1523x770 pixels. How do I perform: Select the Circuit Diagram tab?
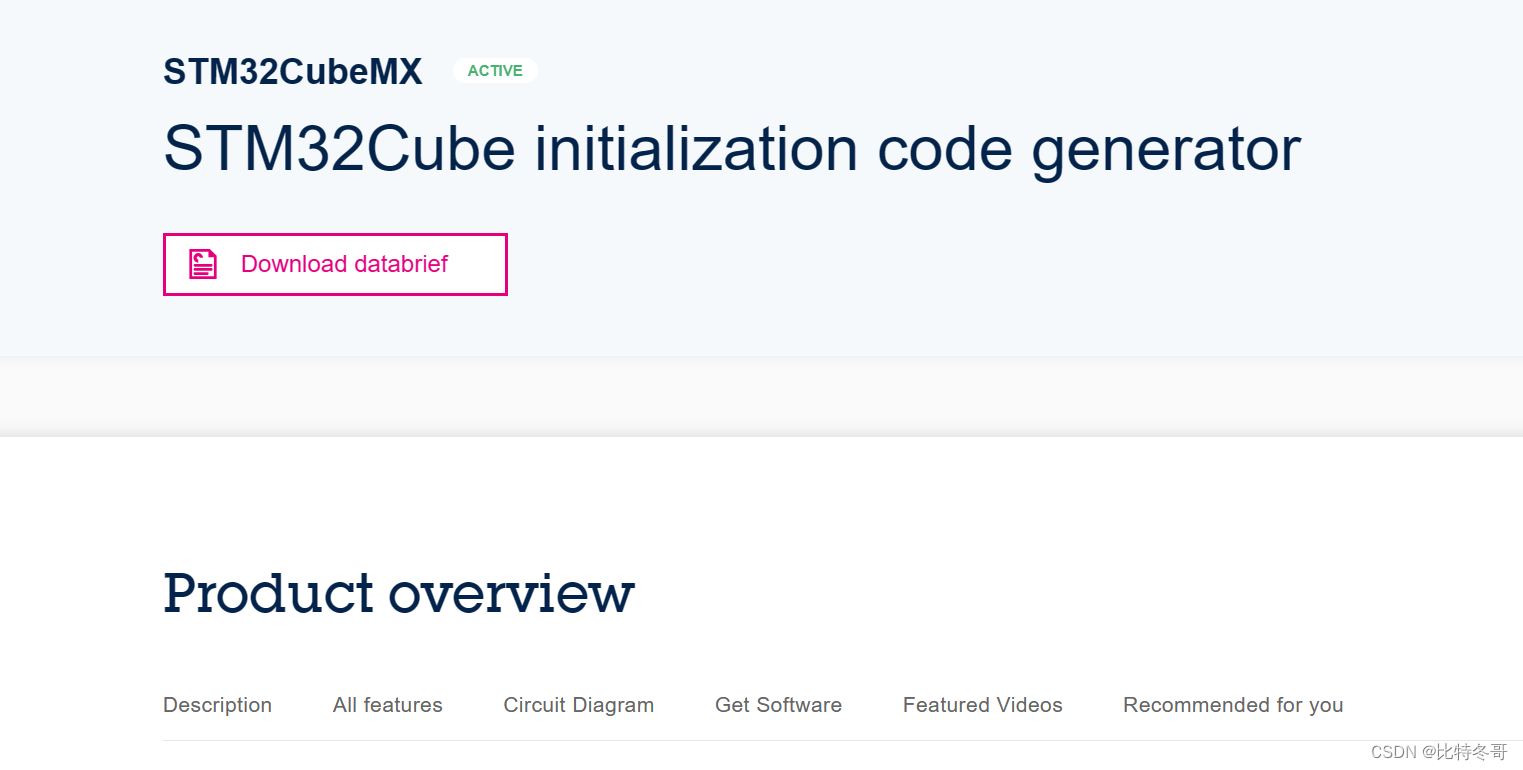tap(579, 705)
